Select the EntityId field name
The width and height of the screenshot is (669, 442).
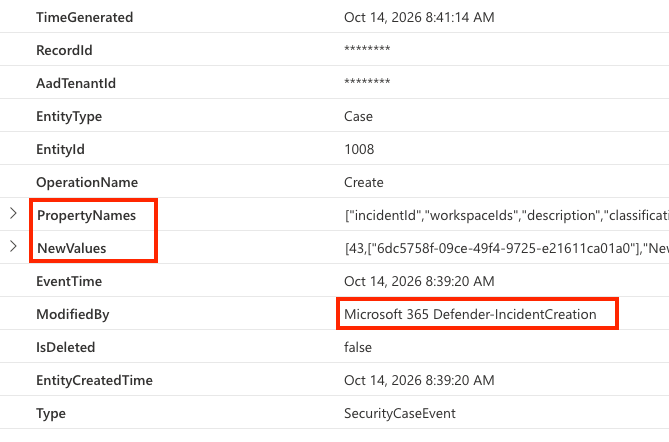pyautogui.click(x=60, y=149)
